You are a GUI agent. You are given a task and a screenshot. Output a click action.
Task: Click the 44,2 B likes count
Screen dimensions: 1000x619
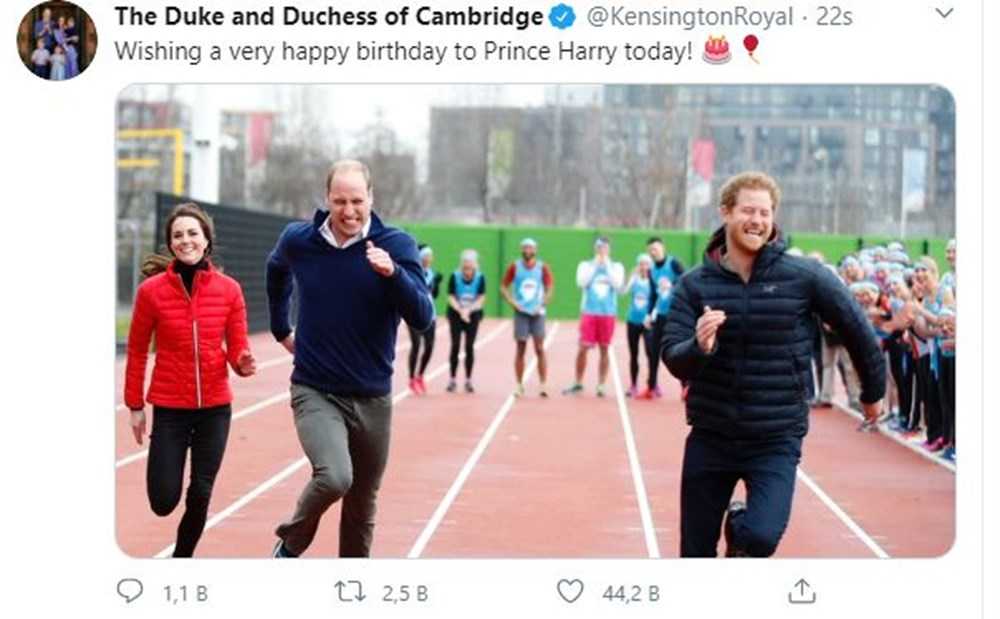click(x=630, y=593)
